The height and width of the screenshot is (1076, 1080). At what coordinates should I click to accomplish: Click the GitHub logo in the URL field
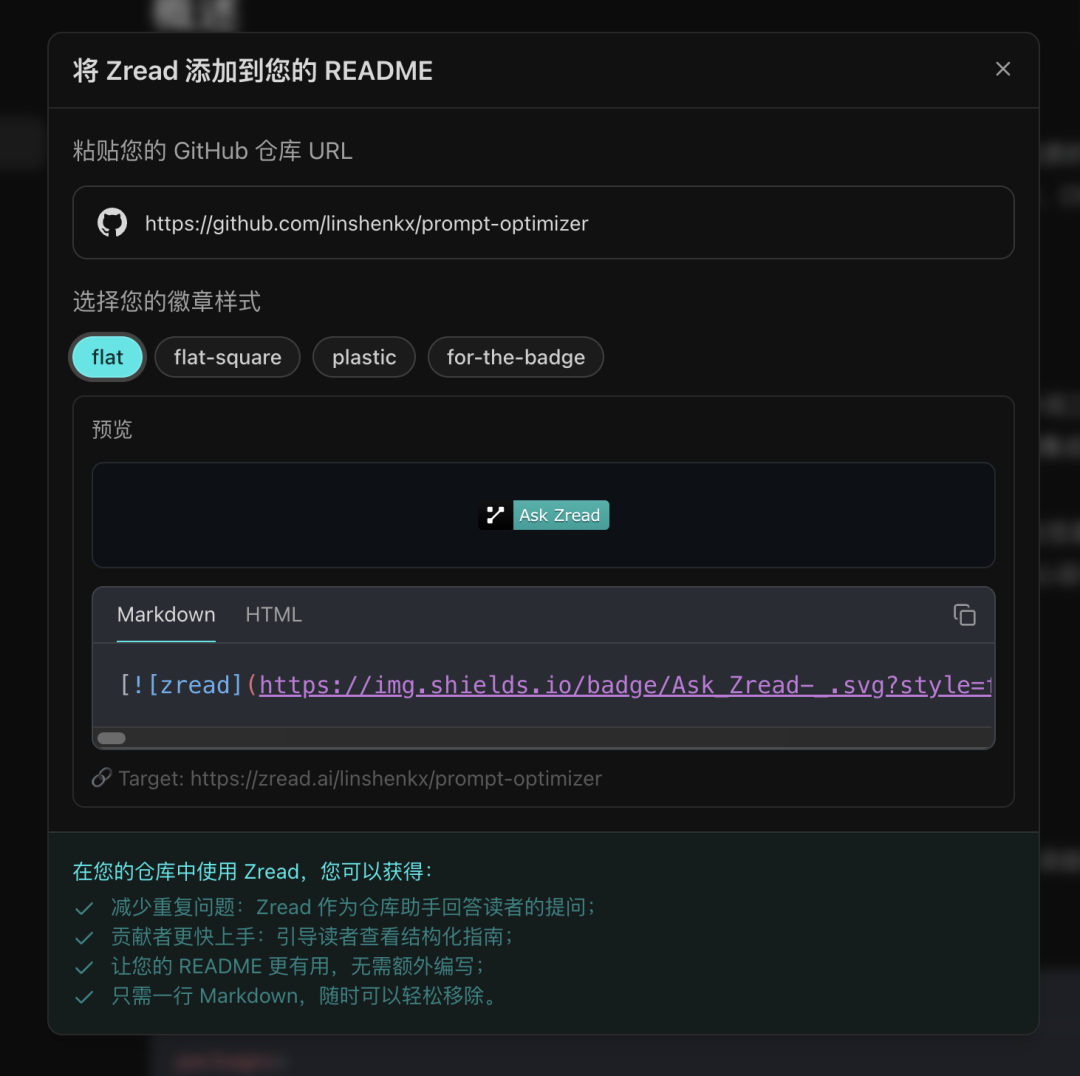click(x=112, y=222)
